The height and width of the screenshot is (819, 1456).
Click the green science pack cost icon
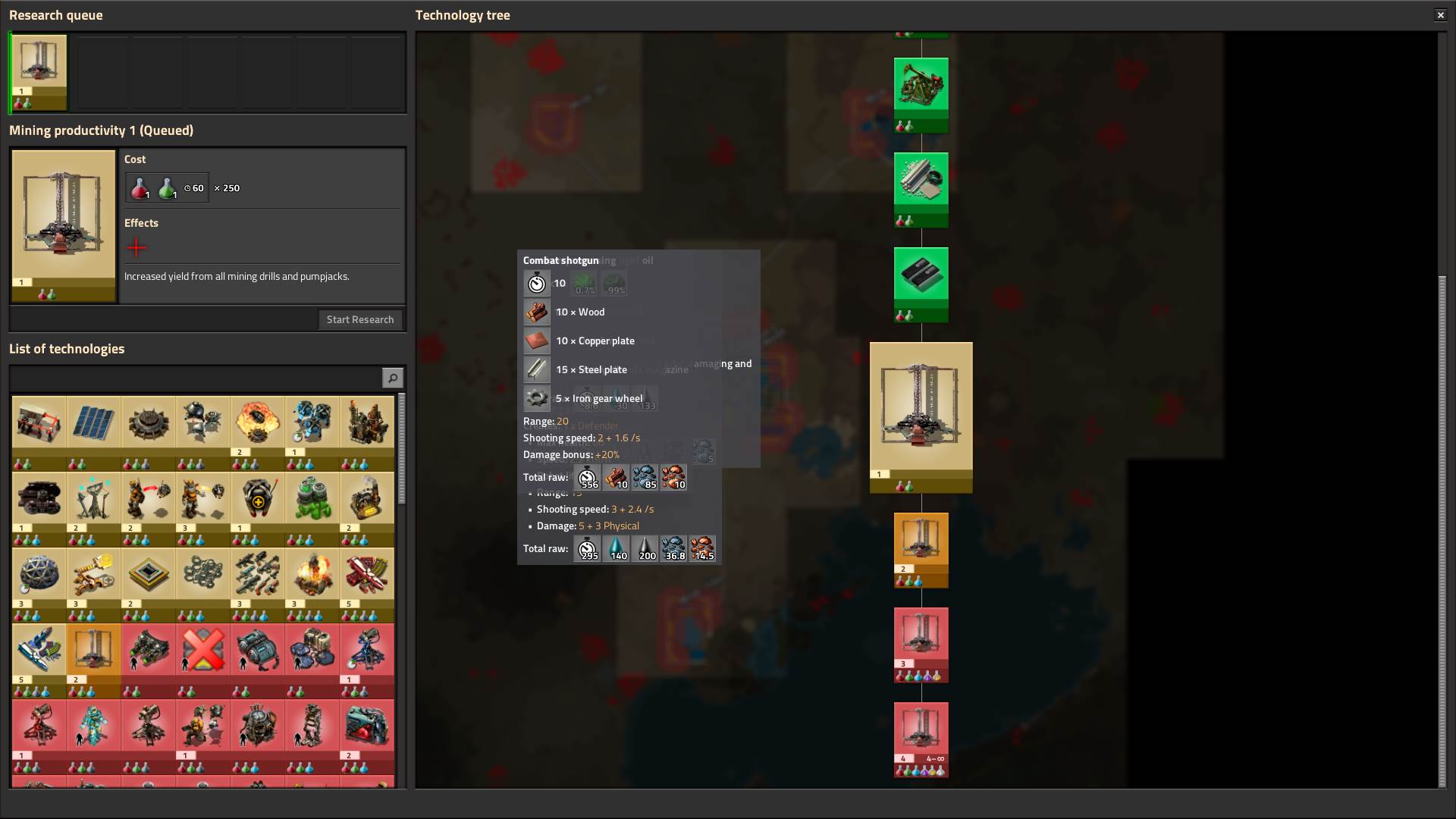pyautogui.click(x=167, y=188)
